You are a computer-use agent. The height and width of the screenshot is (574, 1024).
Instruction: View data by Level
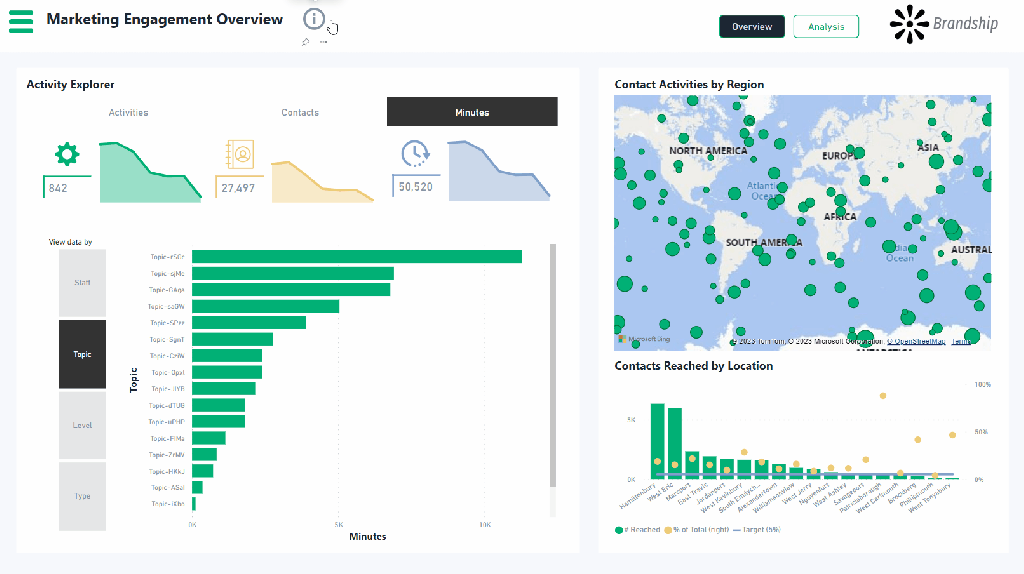coord(82,425)
